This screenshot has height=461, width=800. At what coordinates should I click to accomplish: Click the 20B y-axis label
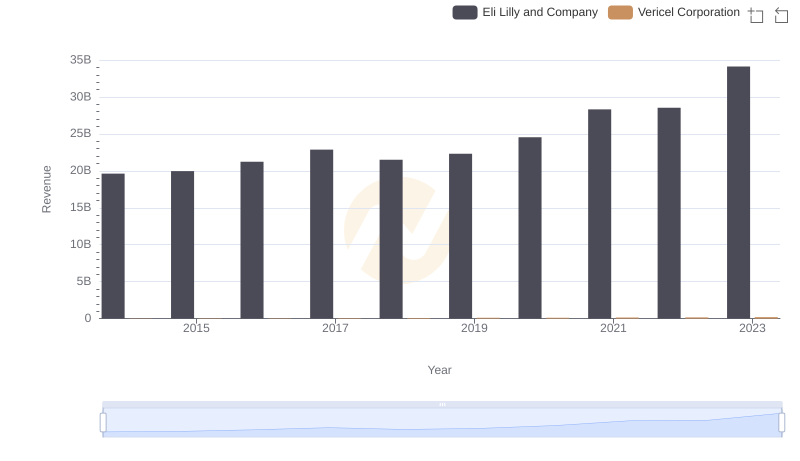pyautogui.click(x=81, y=170)
